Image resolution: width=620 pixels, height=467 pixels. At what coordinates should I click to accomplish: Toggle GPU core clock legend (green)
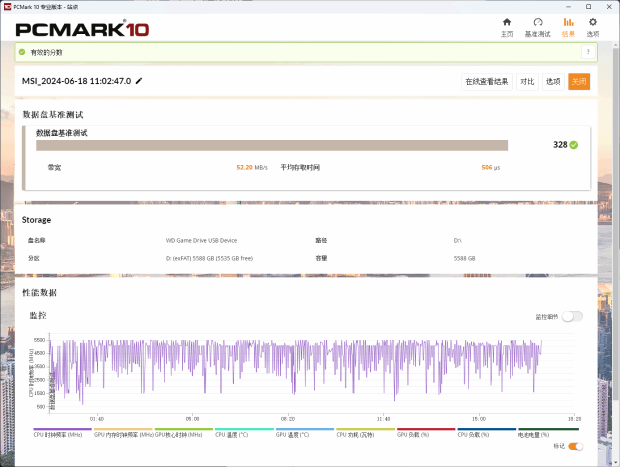(183, 432)
